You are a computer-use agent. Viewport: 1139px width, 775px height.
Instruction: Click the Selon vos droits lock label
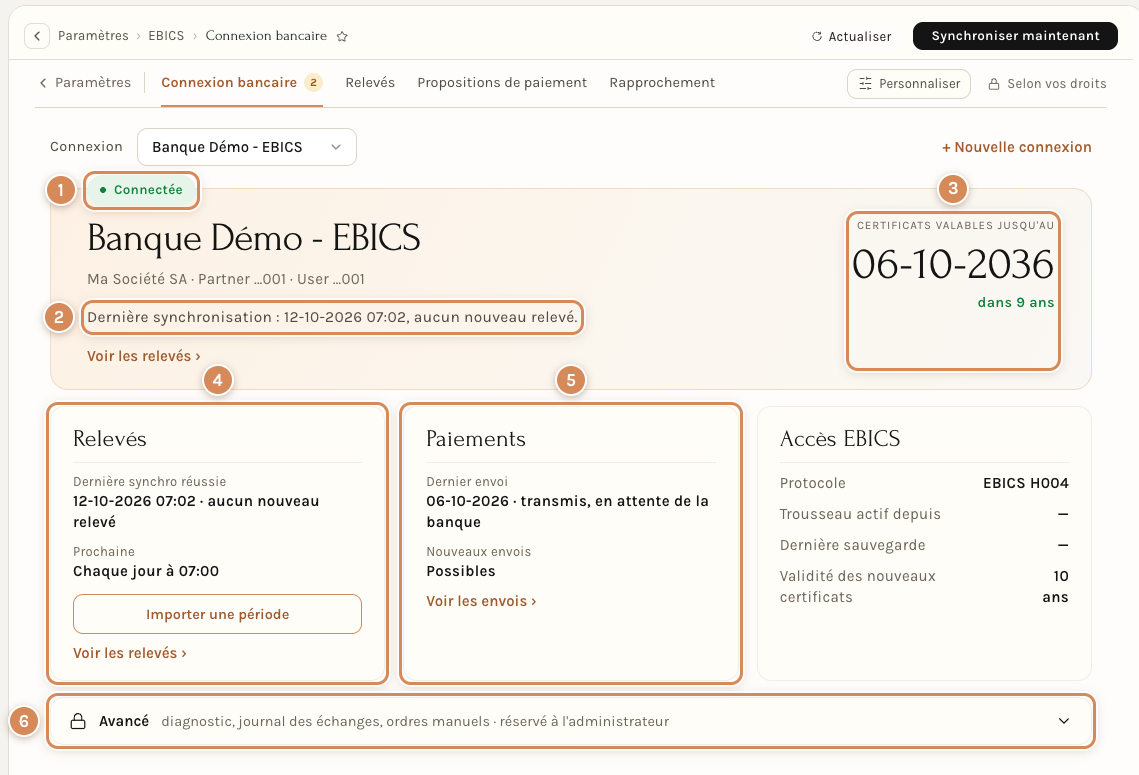click(1047, 84)
